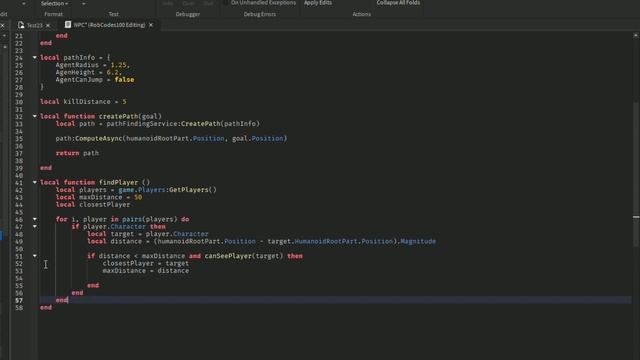The image size is (640, 360).
Task: Click 'pairs(players)' on line 46
Action: pyautogui.click(x=150, y=219)
